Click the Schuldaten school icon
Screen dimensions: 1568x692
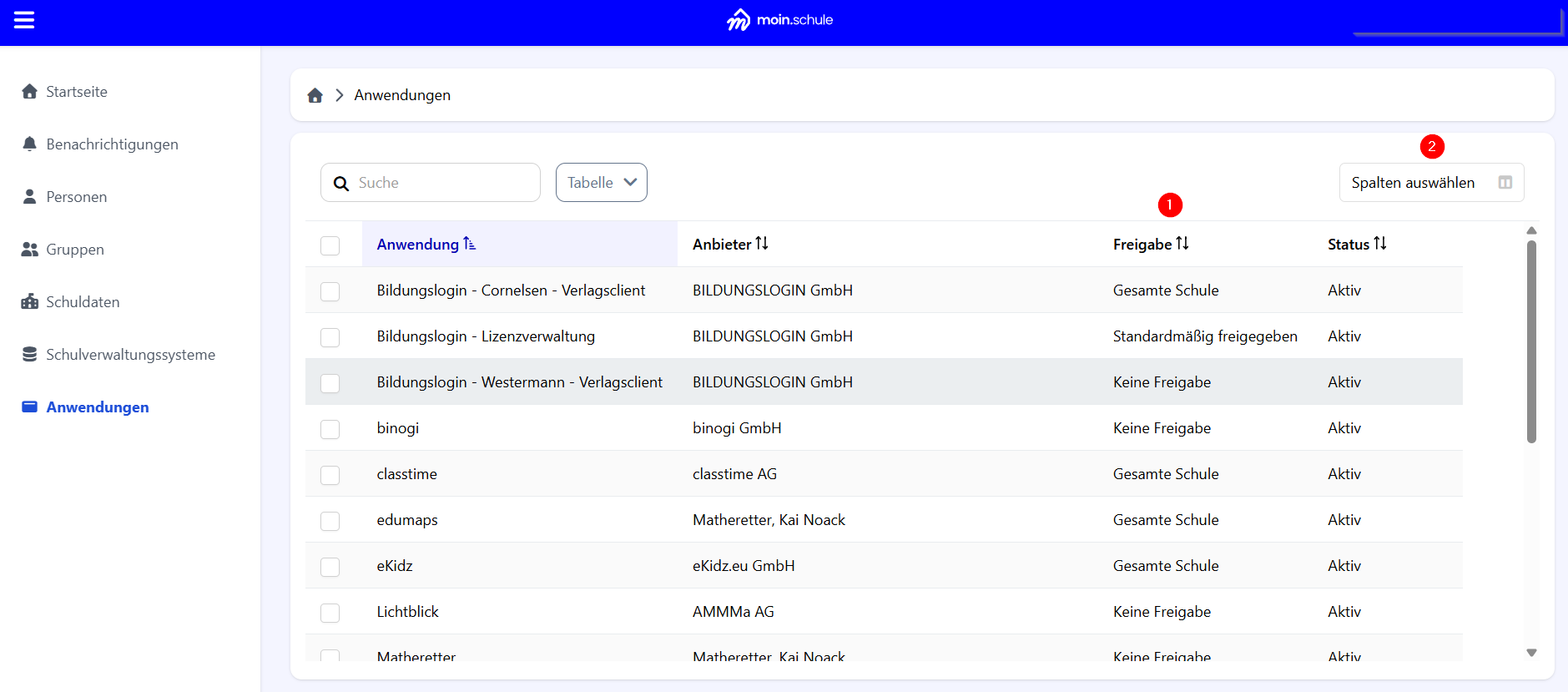(30, 301)
